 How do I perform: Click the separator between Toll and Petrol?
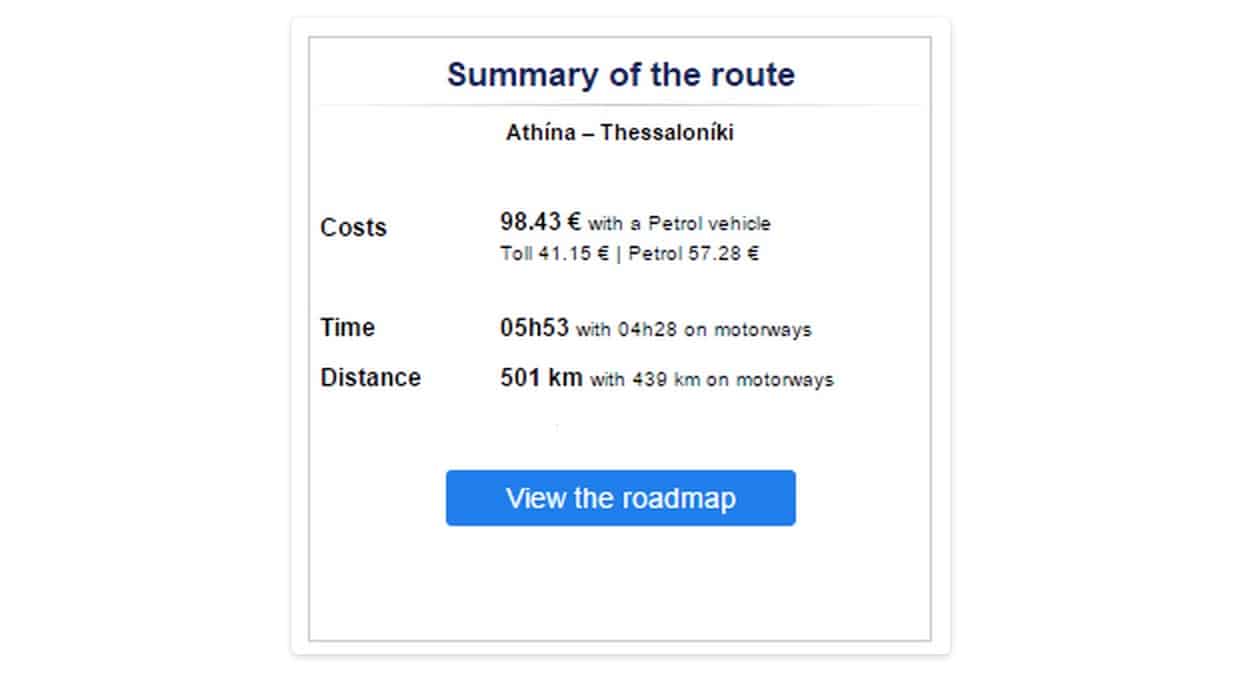(619, 254)
